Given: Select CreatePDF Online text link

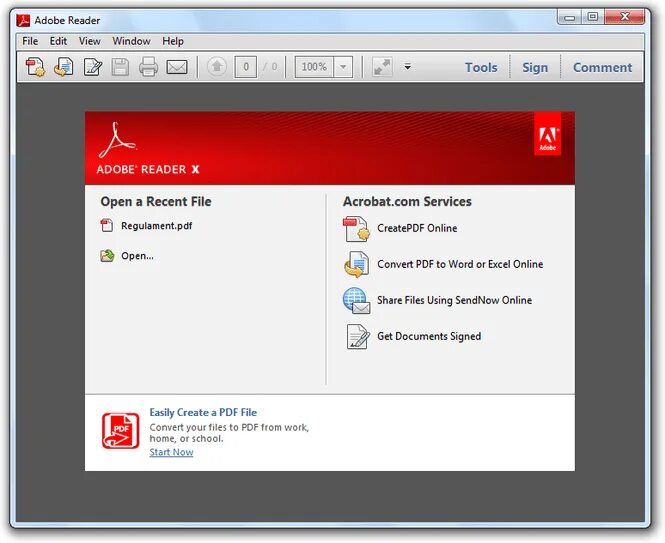Looking at the screenshot, I should pos(417,228).
